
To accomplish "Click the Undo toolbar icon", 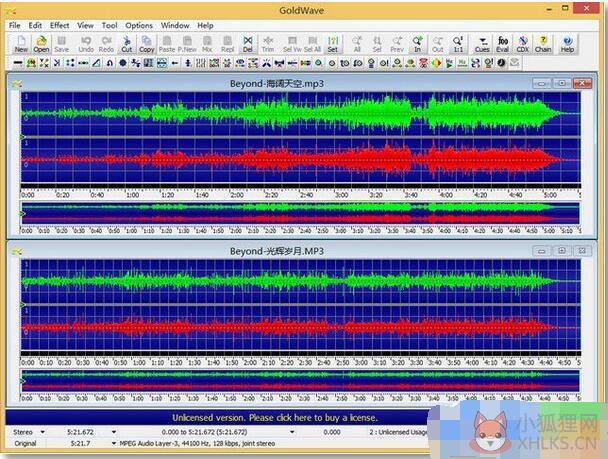I will pos(86,44).
